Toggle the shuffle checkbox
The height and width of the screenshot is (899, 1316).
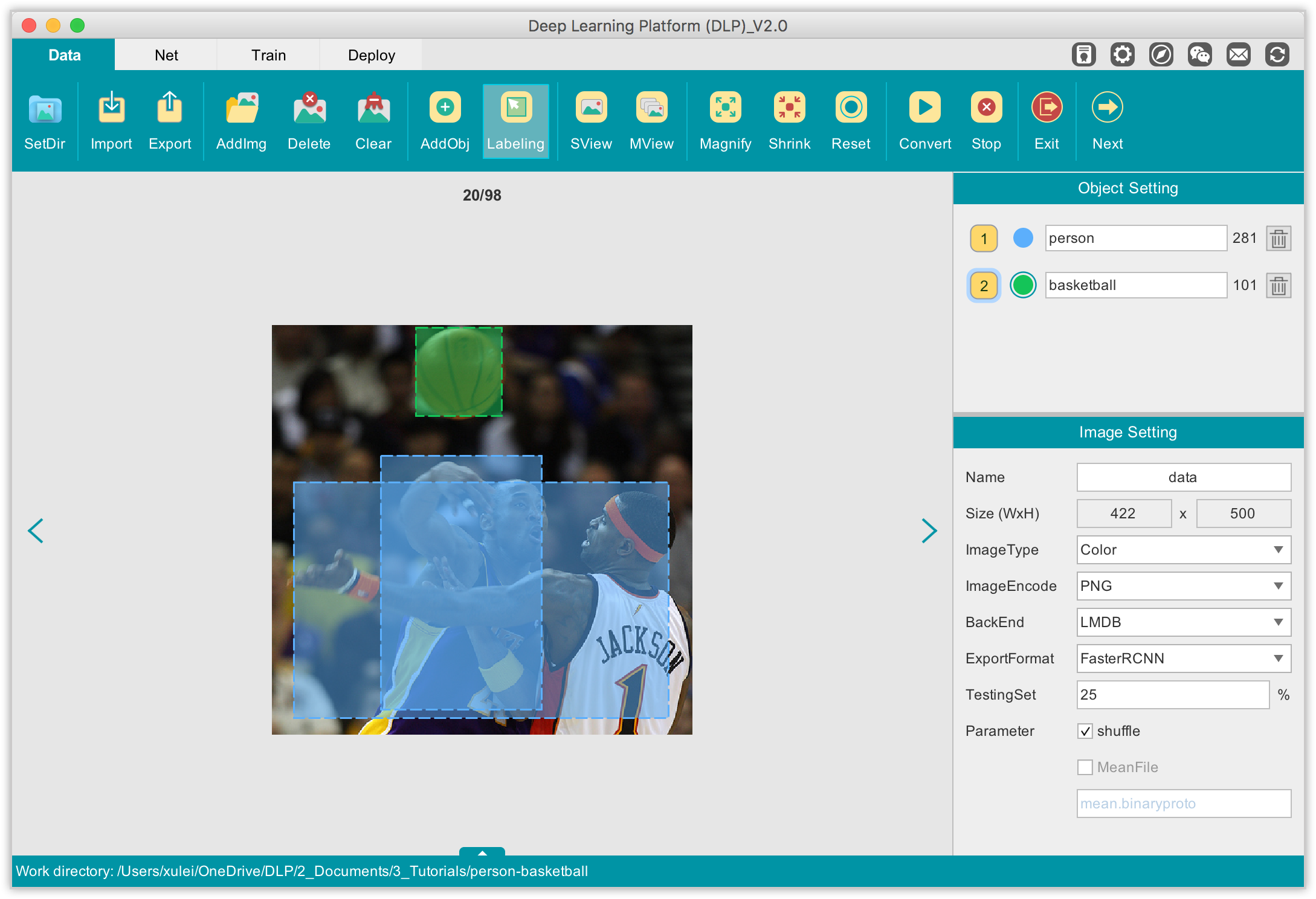pyautogui.click(x=1085, y=731)
